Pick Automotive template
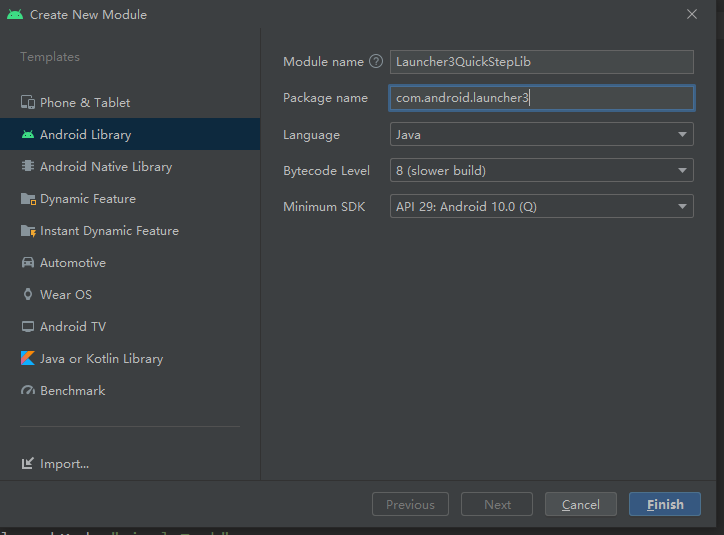Viewport: 724px width, 535px height. click(130, 262)
